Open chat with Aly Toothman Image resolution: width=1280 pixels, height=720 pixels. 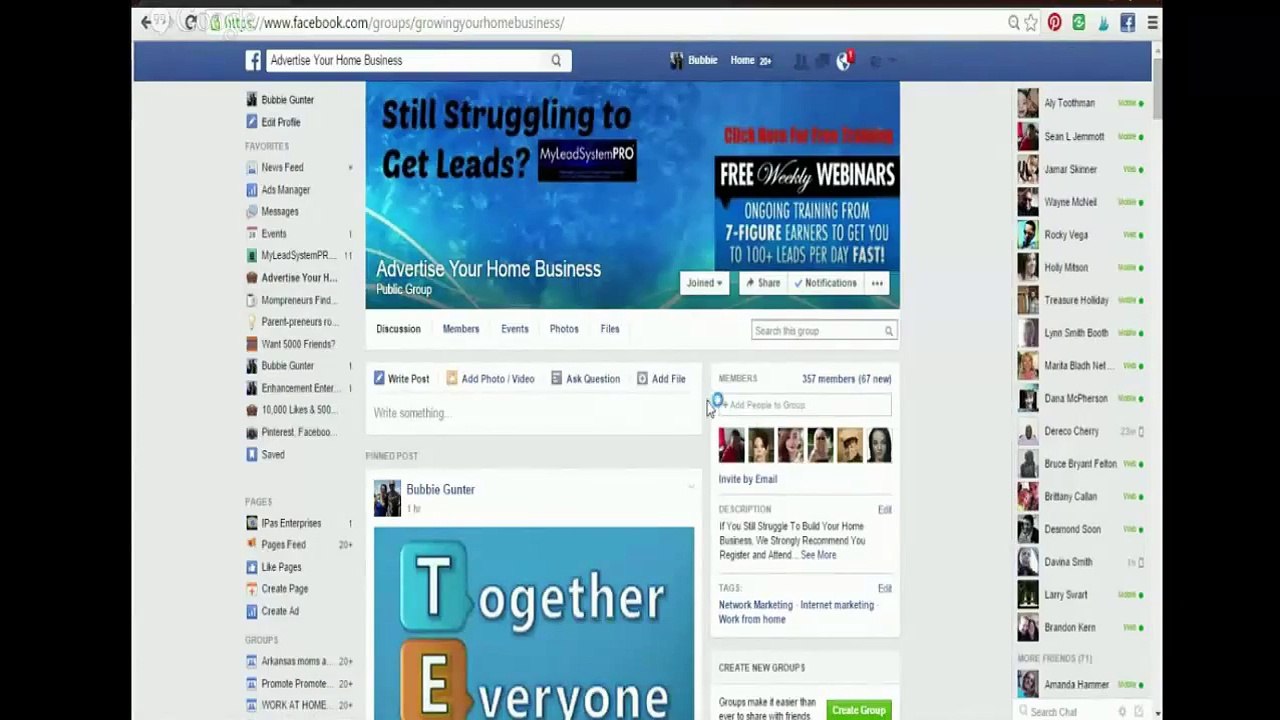pyautogui.click(x=1080, y=103)
